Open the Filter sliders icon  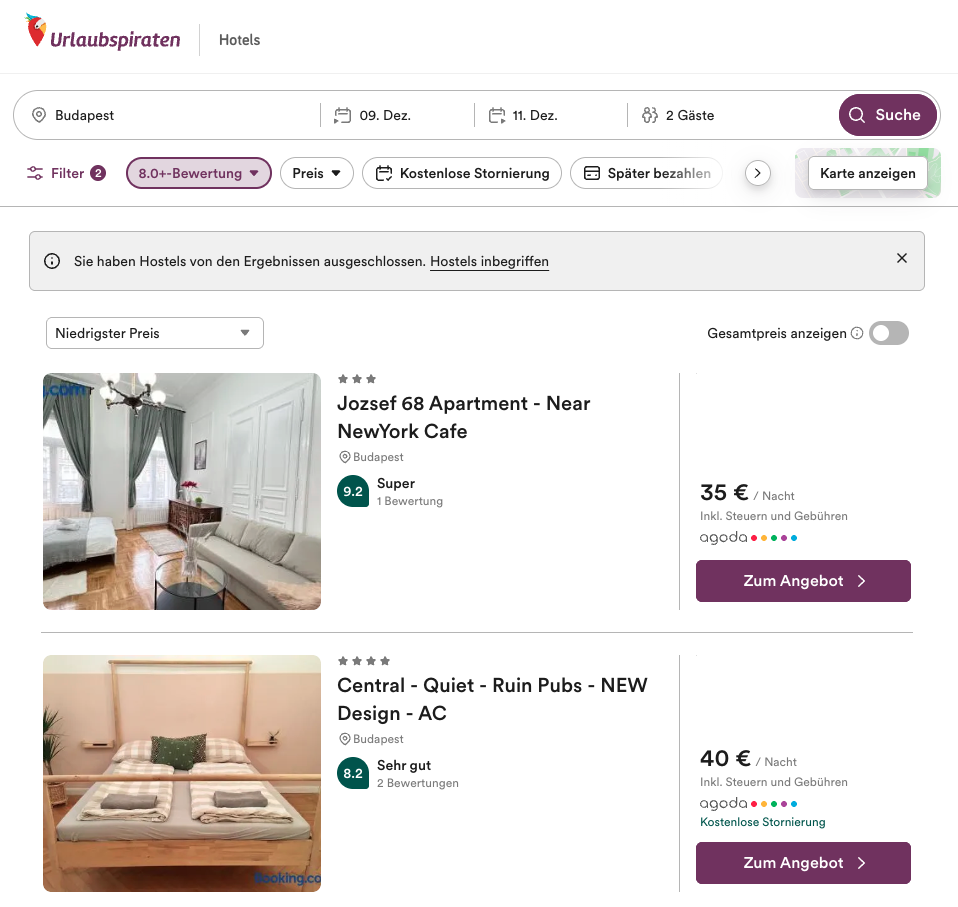(x=36, y=173)
